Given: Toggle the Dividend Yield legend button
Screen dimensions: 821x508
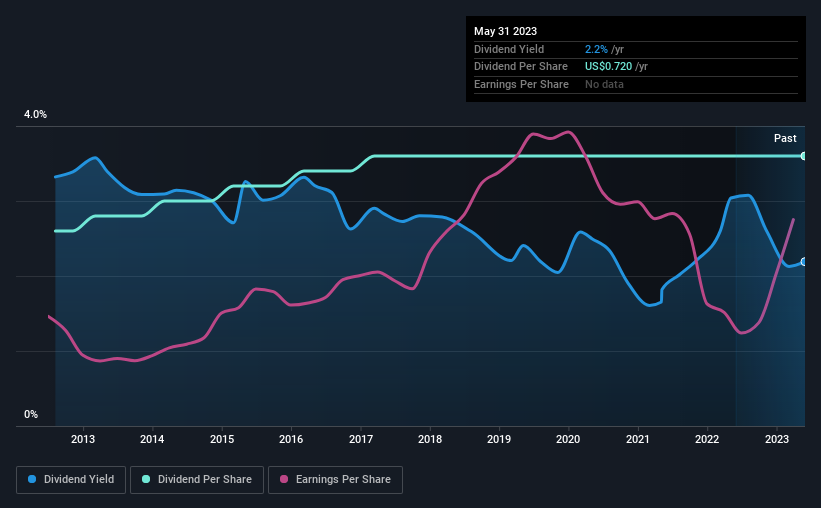Looking at the screenshot, I should [71, 480].
